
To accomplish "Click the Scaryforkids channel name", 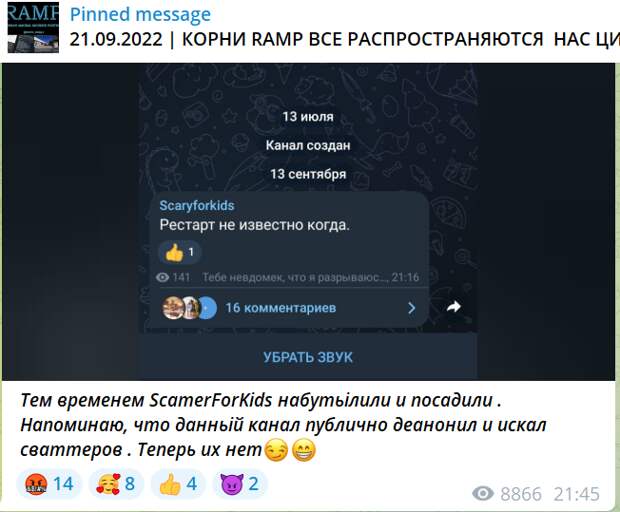I will [197, 206].
